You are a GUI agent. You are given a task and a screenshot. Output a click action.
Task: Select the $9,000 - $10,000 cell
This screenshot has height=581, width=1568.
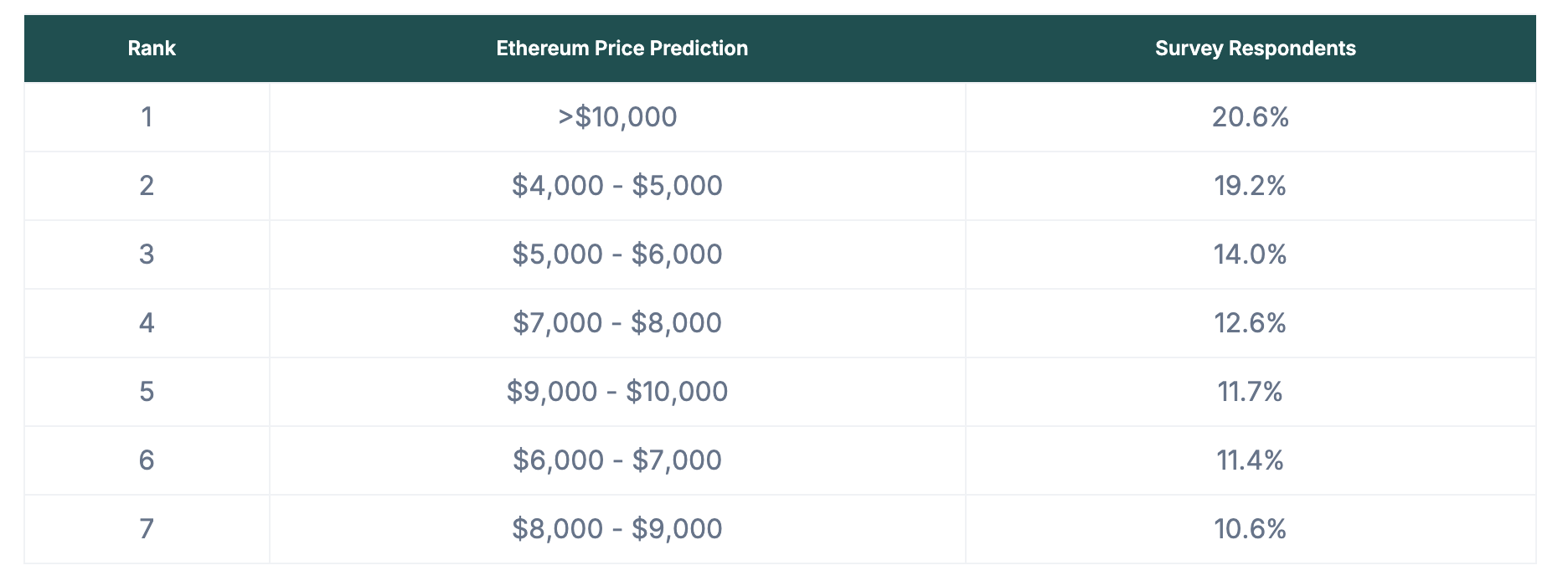coord(617,392)
